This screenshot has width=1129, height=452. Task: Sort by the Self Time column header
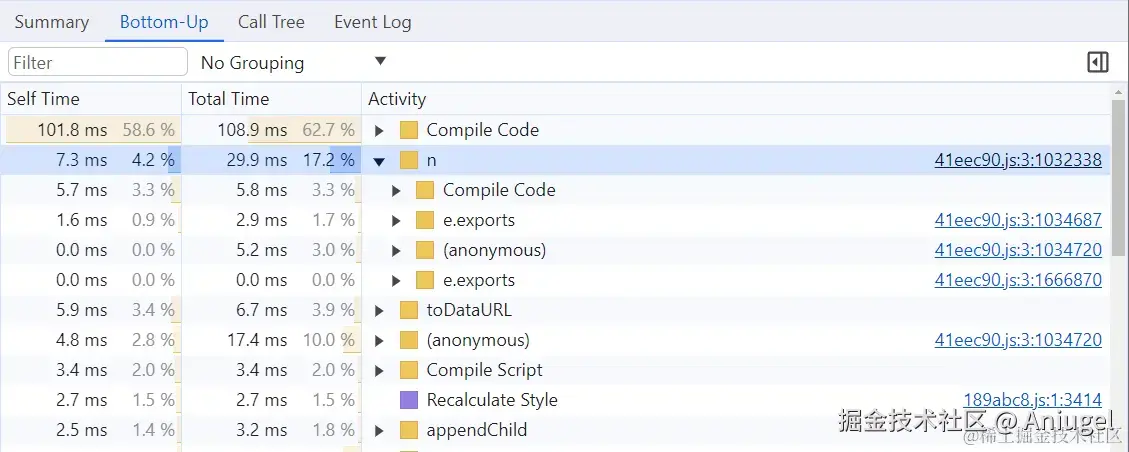tap(43, 99)
